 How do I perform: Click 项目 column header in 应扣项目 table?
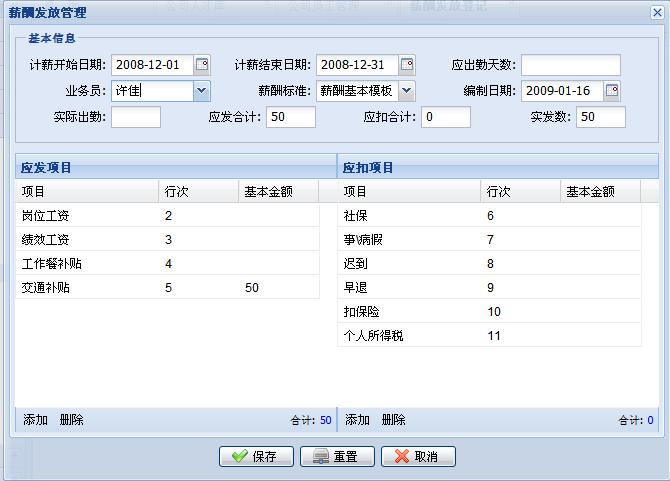(x=409, y=191)
